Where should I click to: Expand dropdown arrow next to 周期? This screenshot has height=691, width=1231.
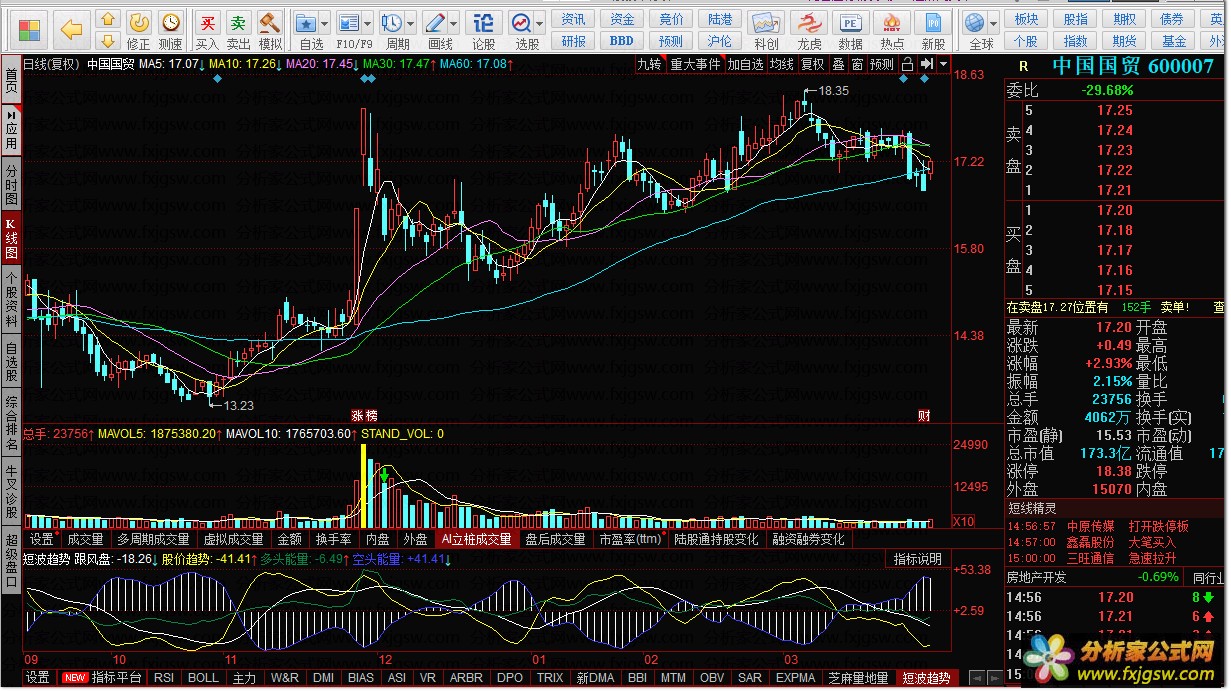[x=411, y=22]
